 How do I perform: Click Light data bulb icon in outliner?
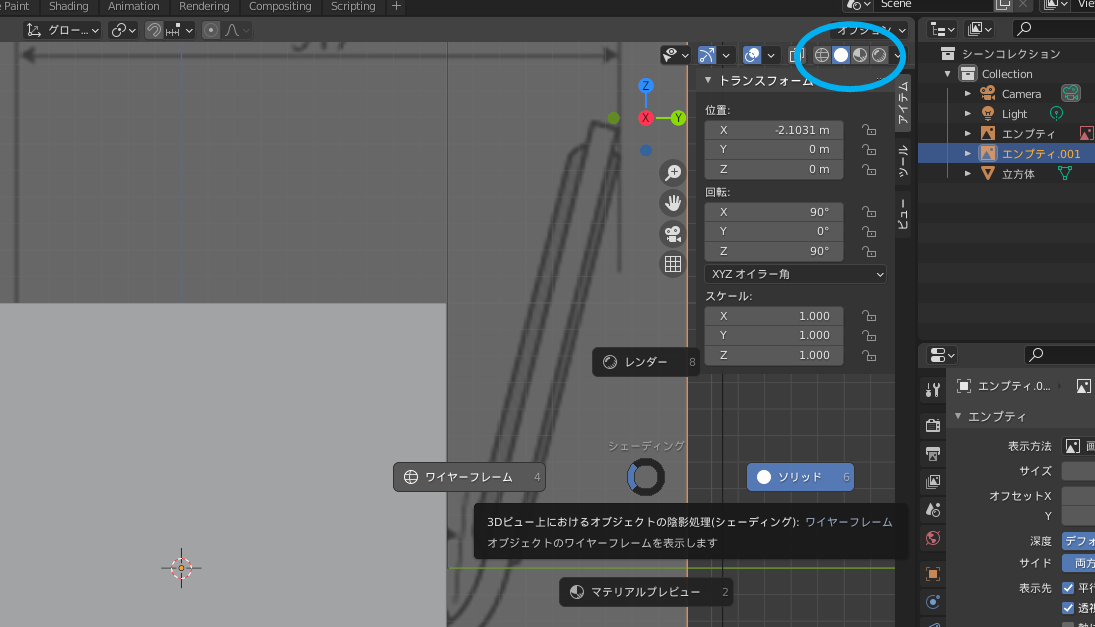pyautogui.click(x=1057, y=113)
